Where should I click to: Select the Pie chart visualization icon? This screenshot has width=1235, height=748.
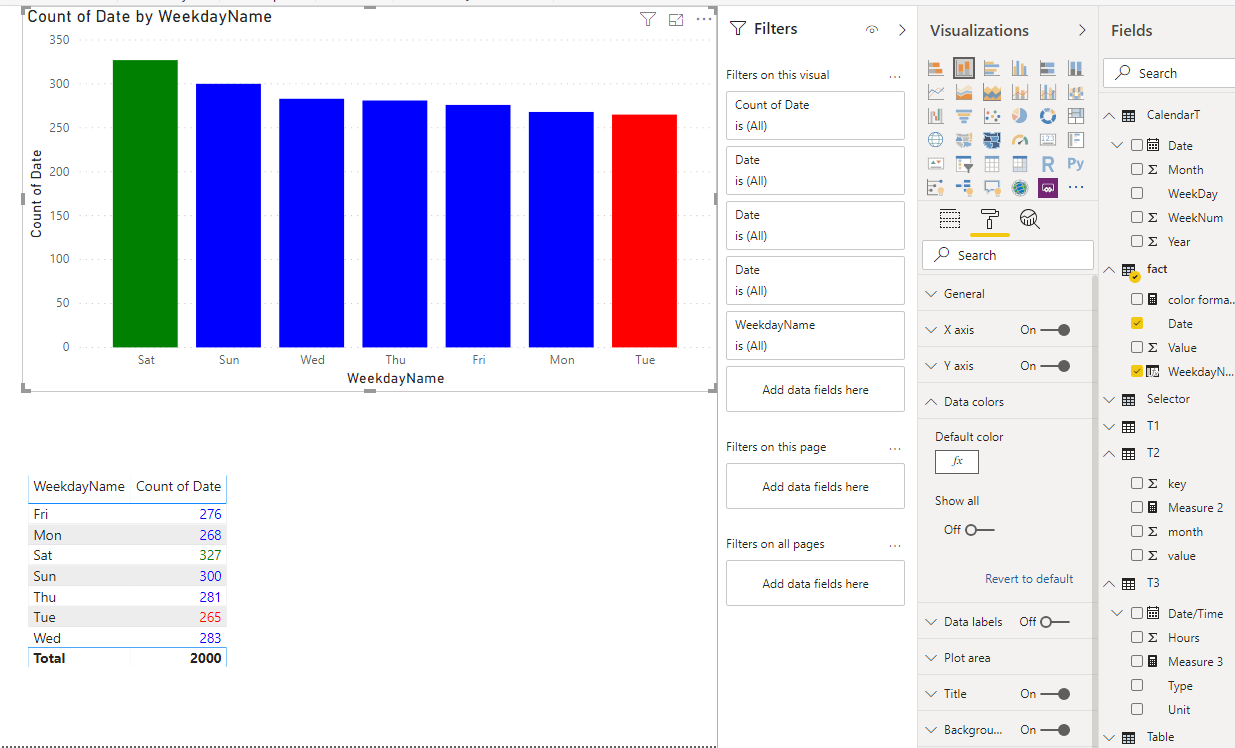pyautogui.click(x=1020, y=115)
